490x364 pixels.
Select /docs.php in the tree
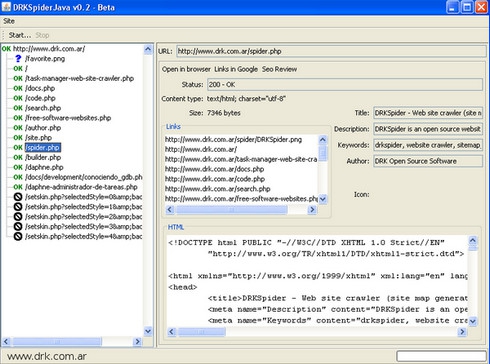(40, 88)
